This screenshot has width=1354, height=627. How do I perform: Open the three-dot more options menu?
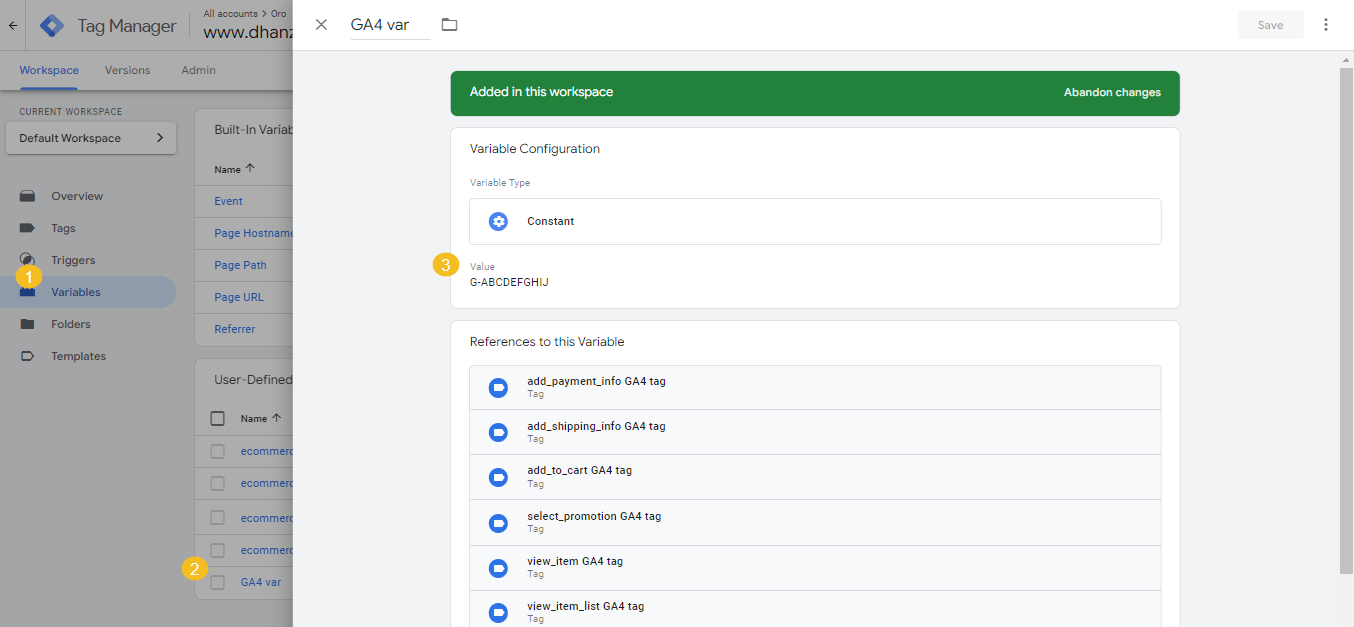click(x=1326, y=25)
